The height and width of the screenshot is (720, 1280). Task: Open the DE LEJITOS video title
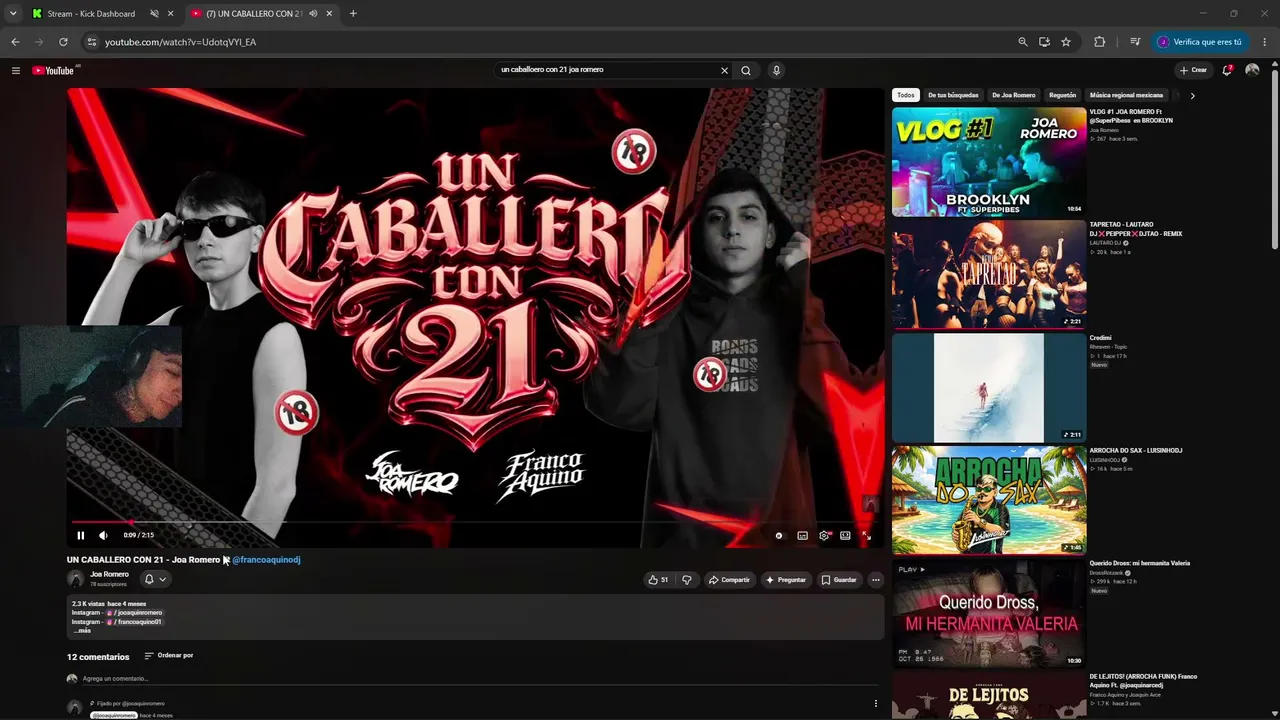(x=1143, y=681)
